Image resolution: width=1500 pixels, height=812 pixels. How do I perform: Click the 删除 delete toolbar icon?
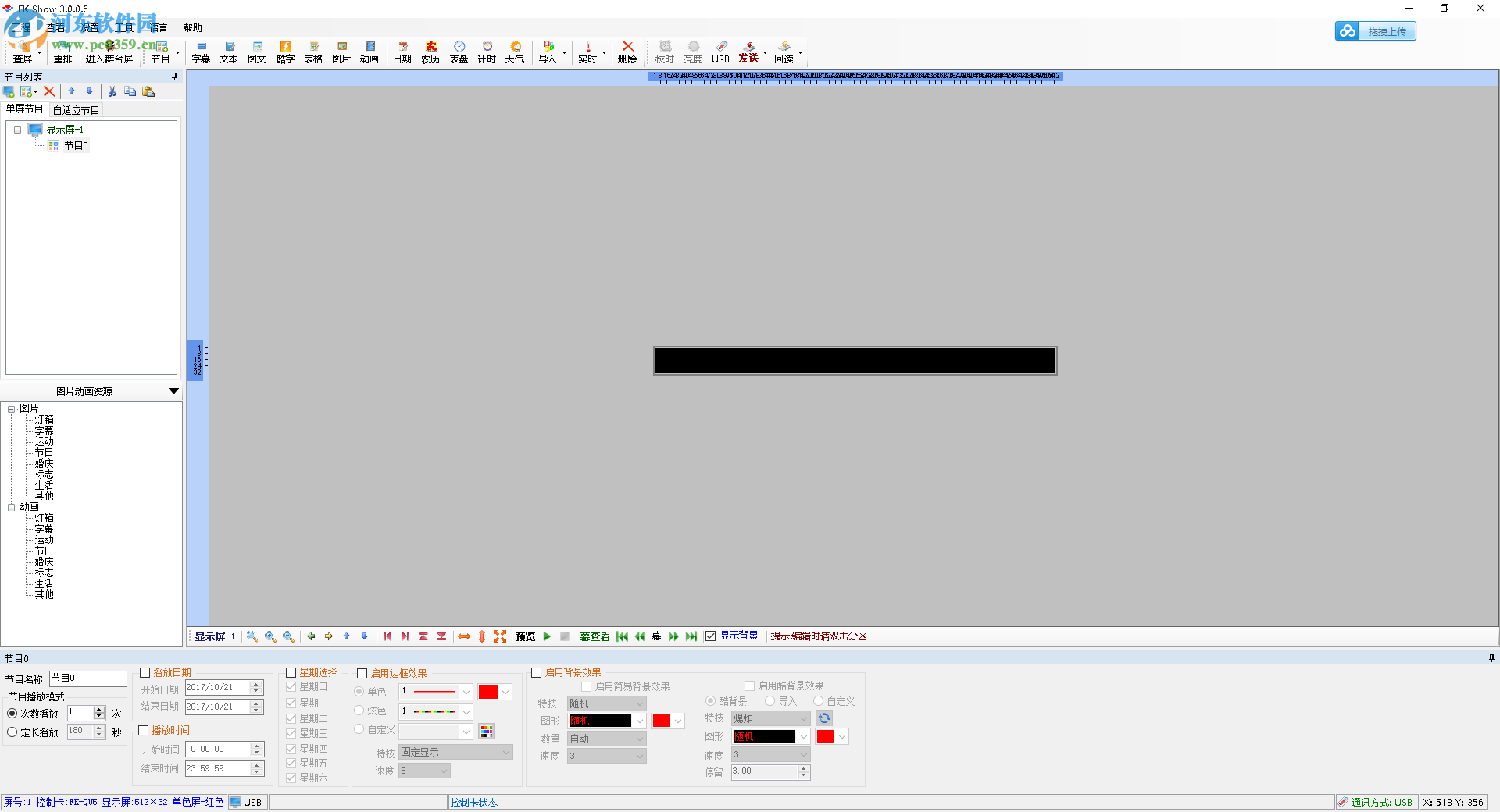tap(627, 52)
